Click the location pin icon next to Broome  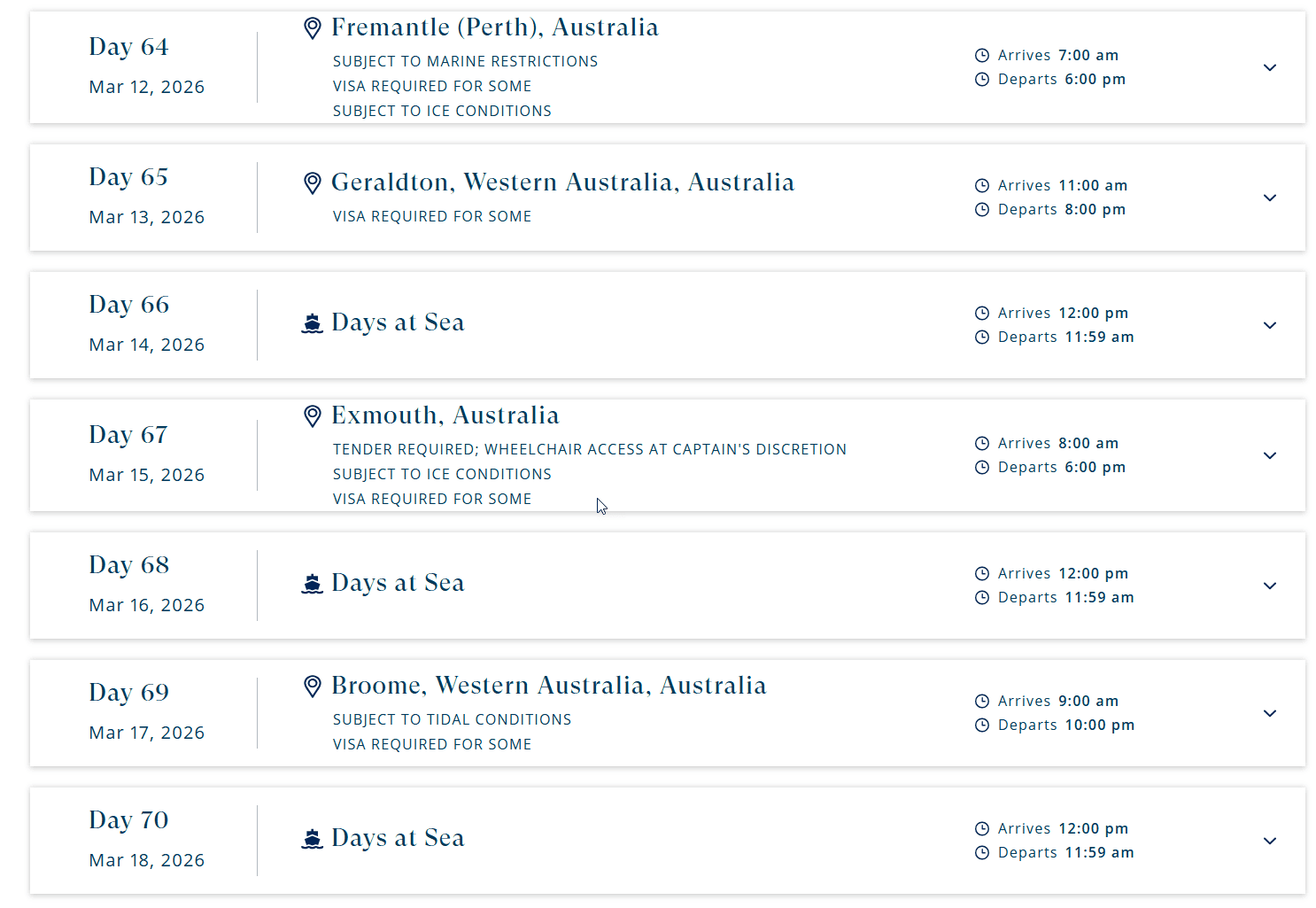coord(312,687)
